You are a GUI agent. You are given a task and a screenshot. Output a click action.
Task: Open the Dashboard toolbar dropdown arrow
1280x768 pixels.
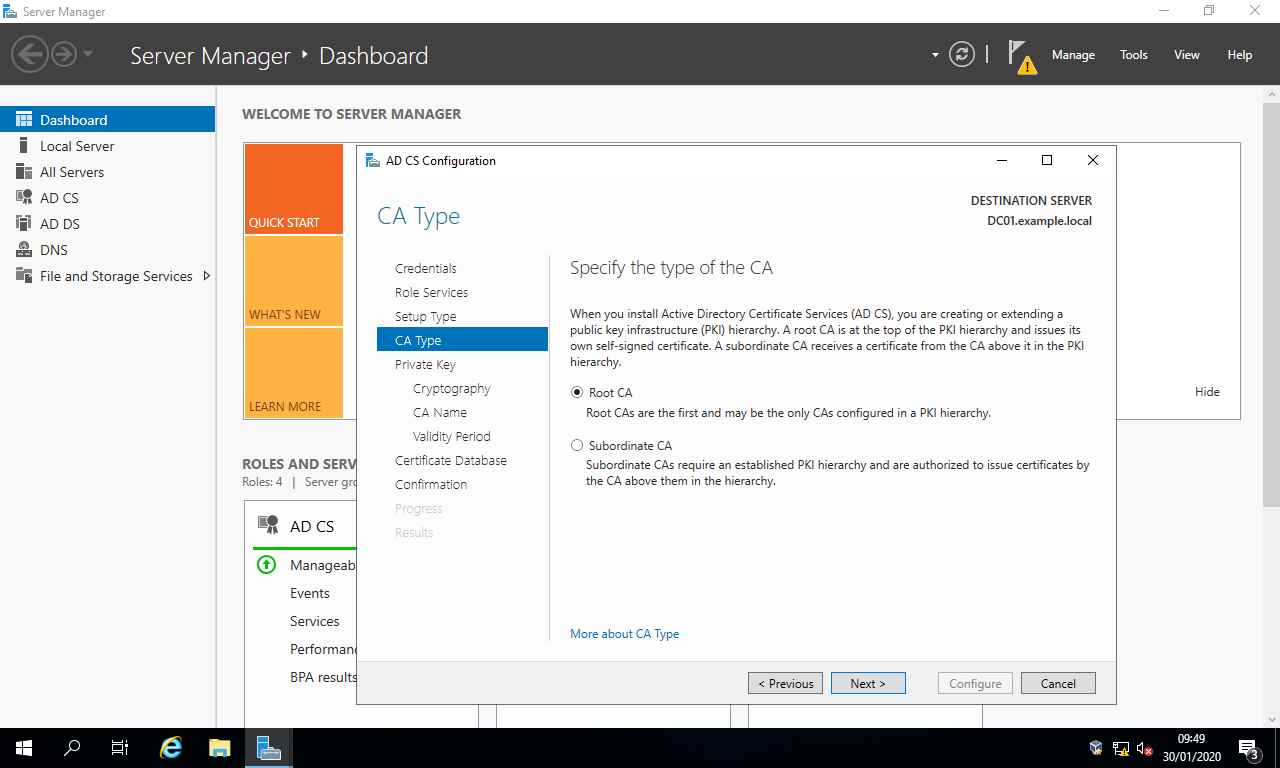coord(934,55)
